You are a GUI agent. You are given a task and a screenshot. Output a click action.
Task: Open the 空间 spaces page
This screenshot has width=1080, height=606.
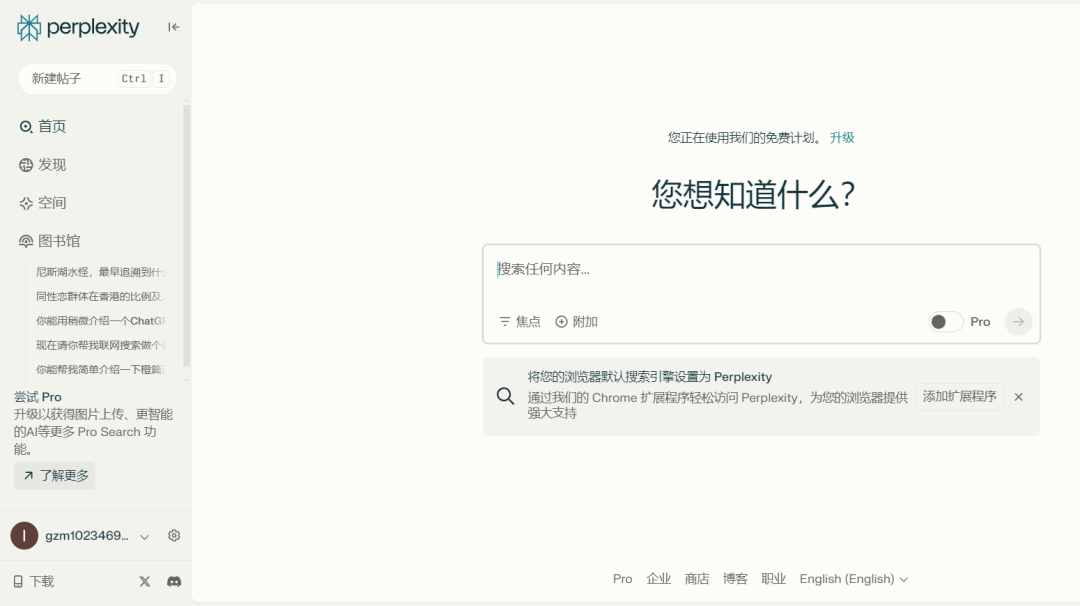click(43, 203)
